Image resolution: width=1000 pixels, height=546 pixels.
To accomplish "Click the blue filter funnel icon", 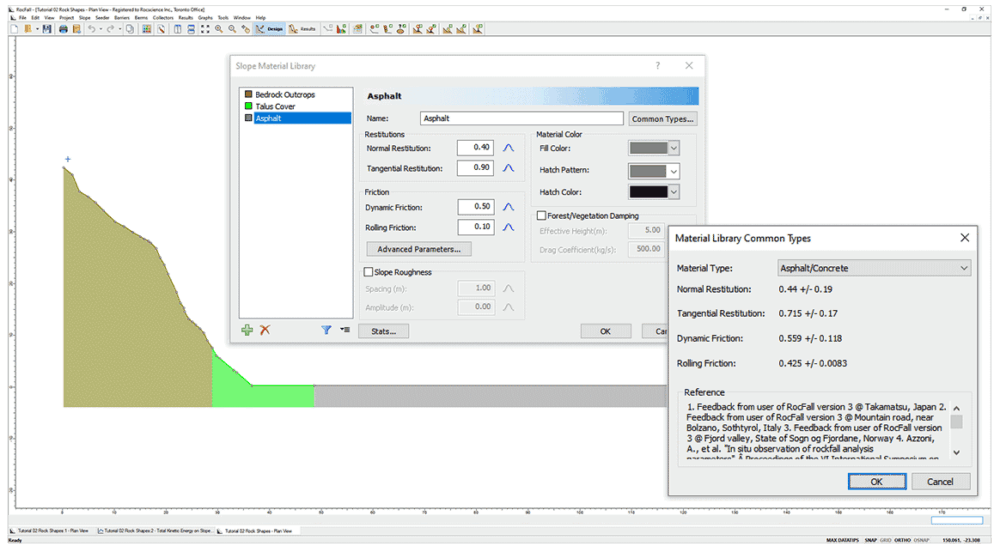I will click(326, 330).
